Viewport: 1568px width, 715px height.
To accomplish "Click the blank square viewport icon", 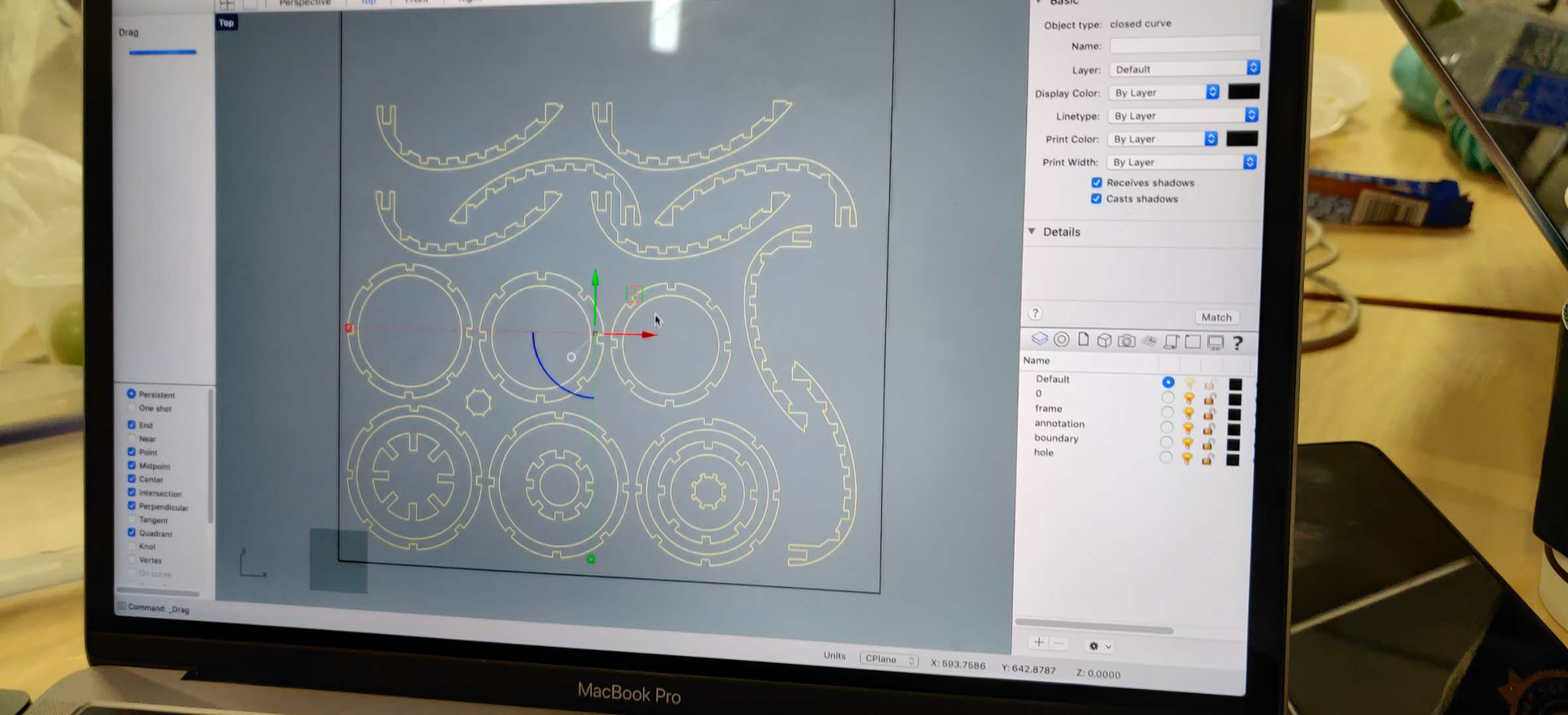I will [1193, 342].
